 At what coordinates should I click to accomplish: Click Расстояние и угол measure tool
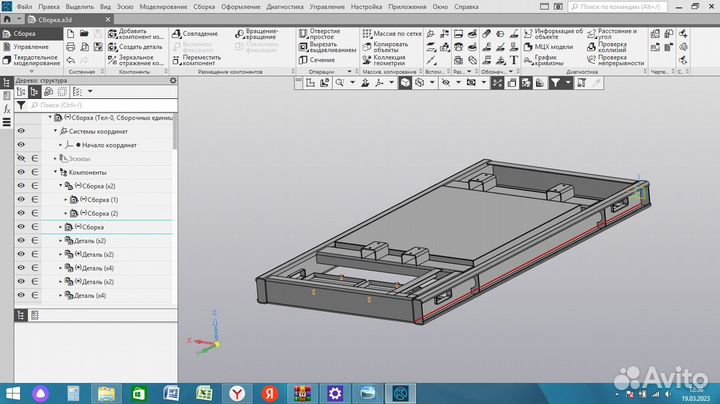(612, 34)
